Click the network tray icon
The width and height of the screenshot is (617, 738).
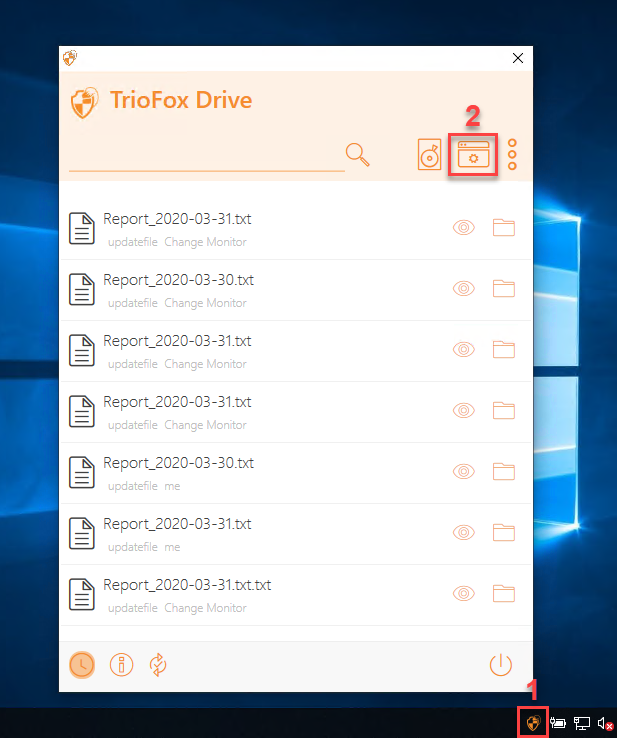tap(582, 722)
